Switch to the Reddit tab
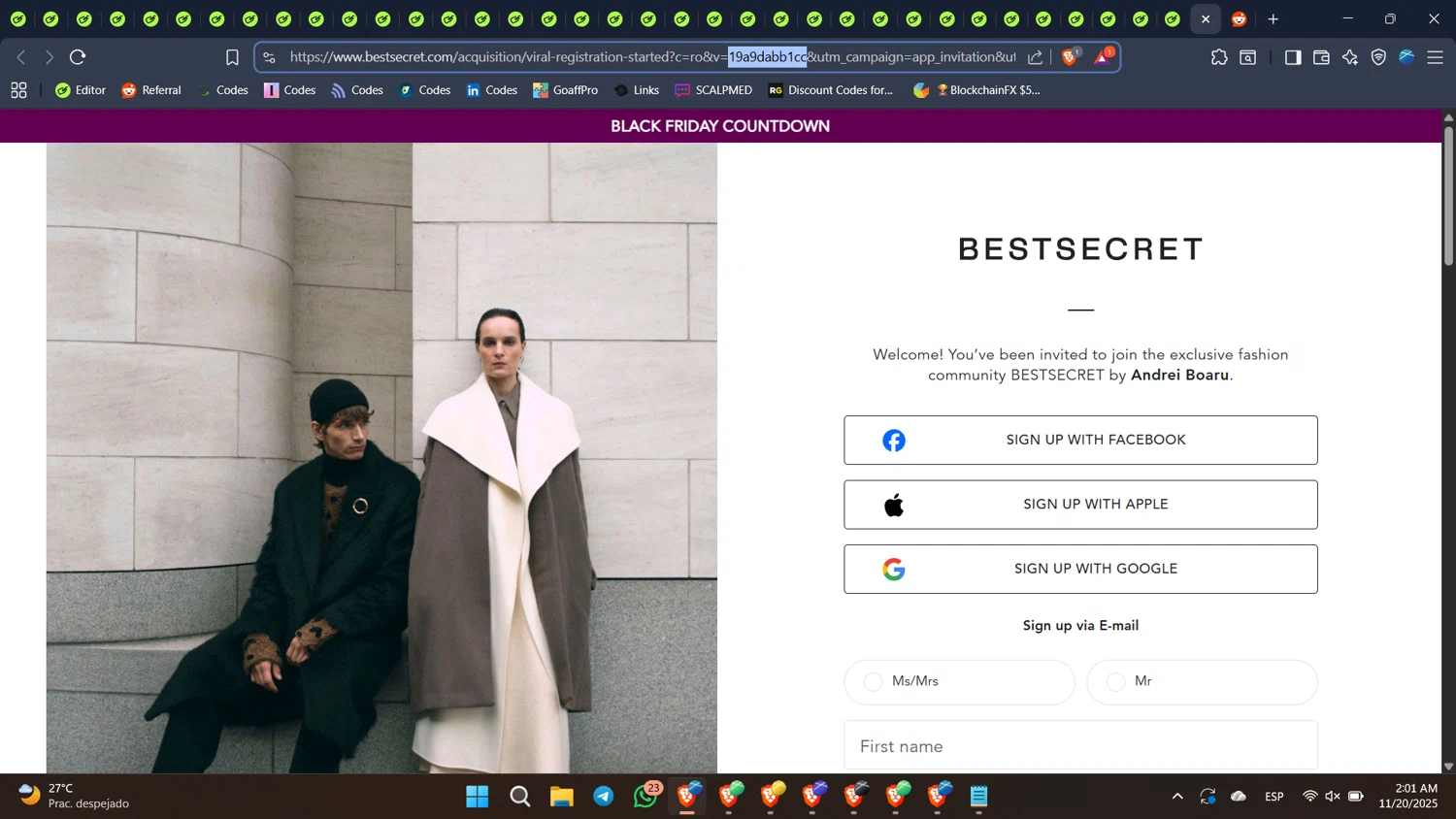The height and width of the screenshot is (819, 1456). pyautogui.click(x=1239, y=19)
